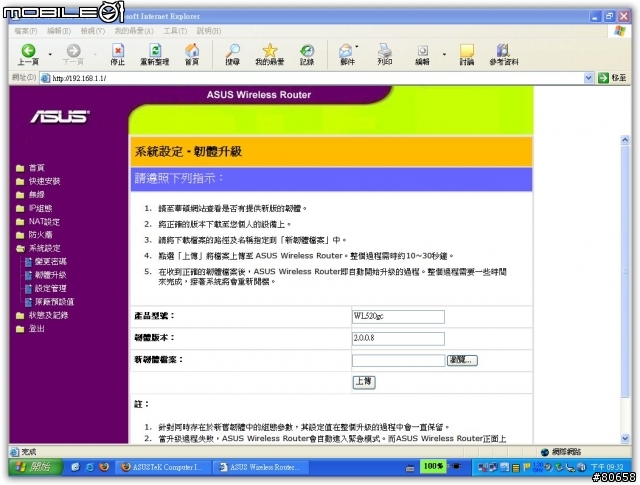
Task: Click the 移至 Go arrow button
Action: (611, 78)
